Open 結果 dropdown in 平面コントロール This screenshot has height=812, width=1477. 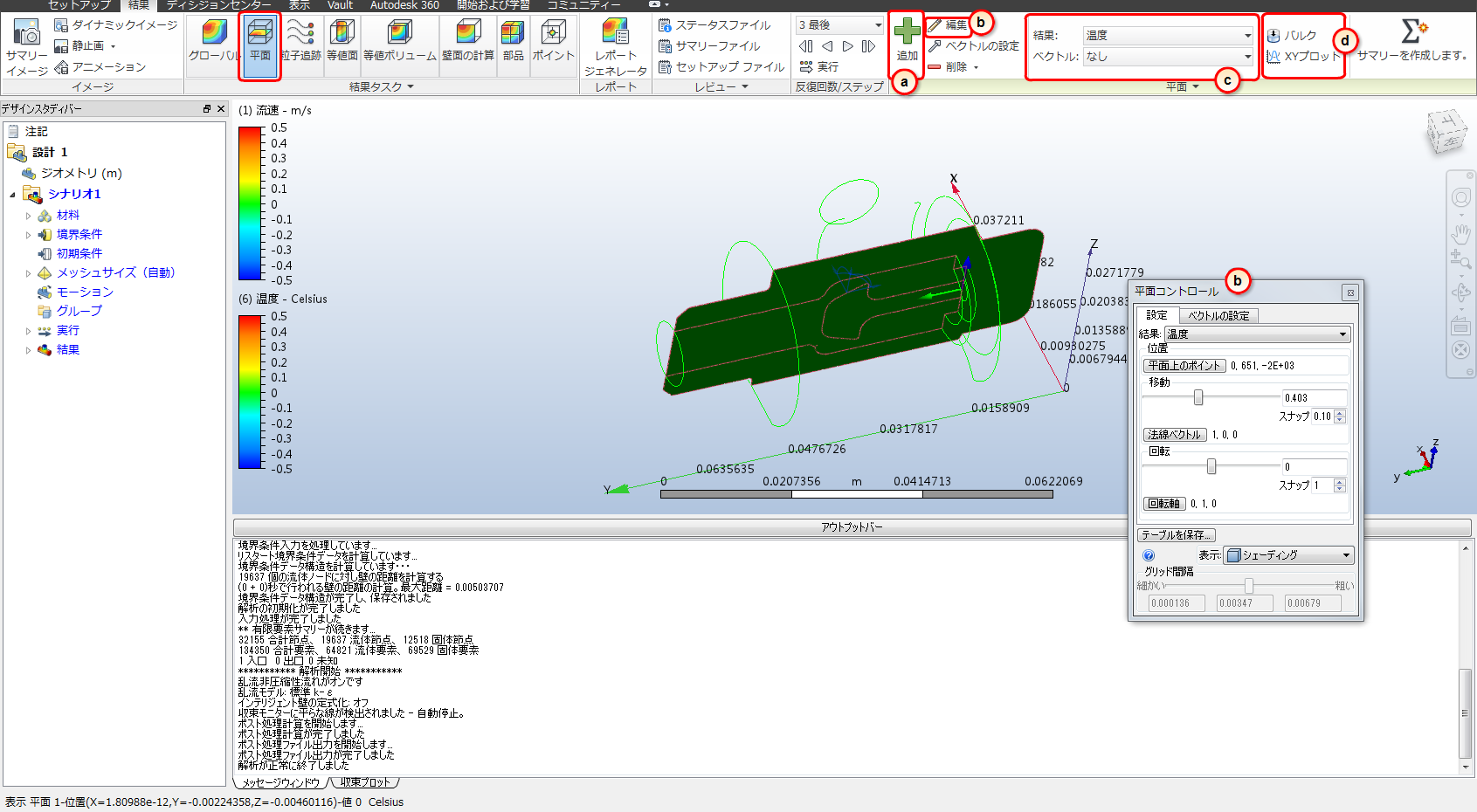tap(1258, 334)
